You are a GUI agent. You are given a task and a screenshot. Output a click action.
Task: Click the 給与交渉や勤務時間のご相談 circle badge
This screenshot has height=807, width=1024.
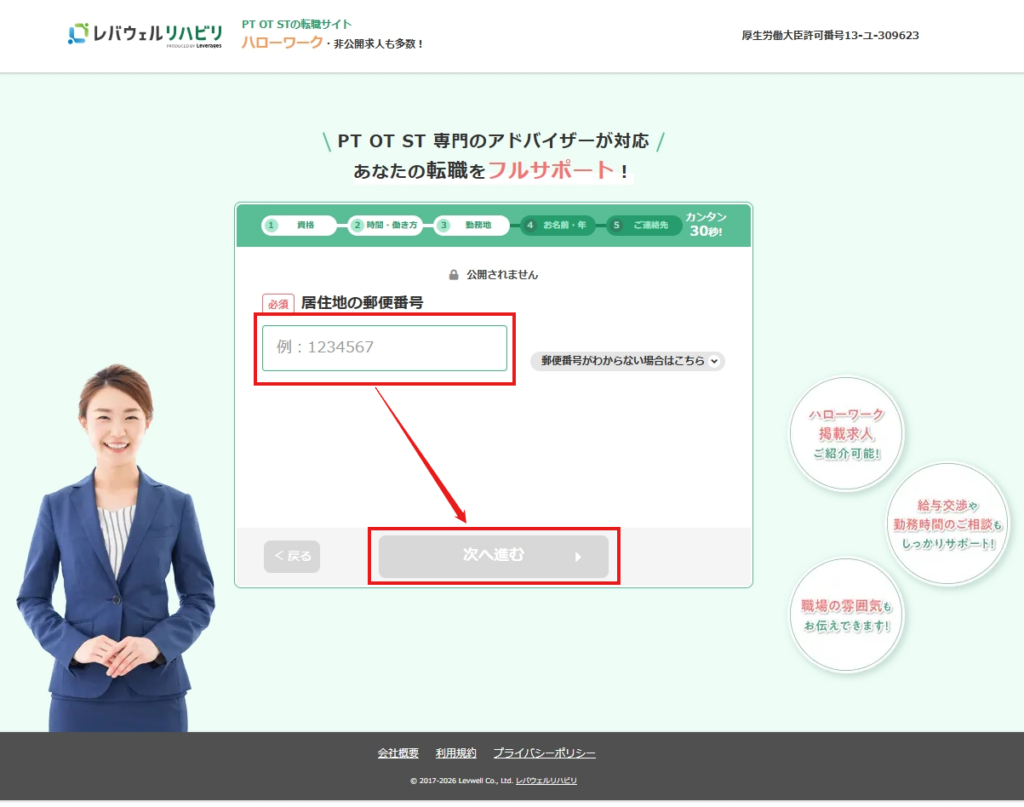pos(945,524)
